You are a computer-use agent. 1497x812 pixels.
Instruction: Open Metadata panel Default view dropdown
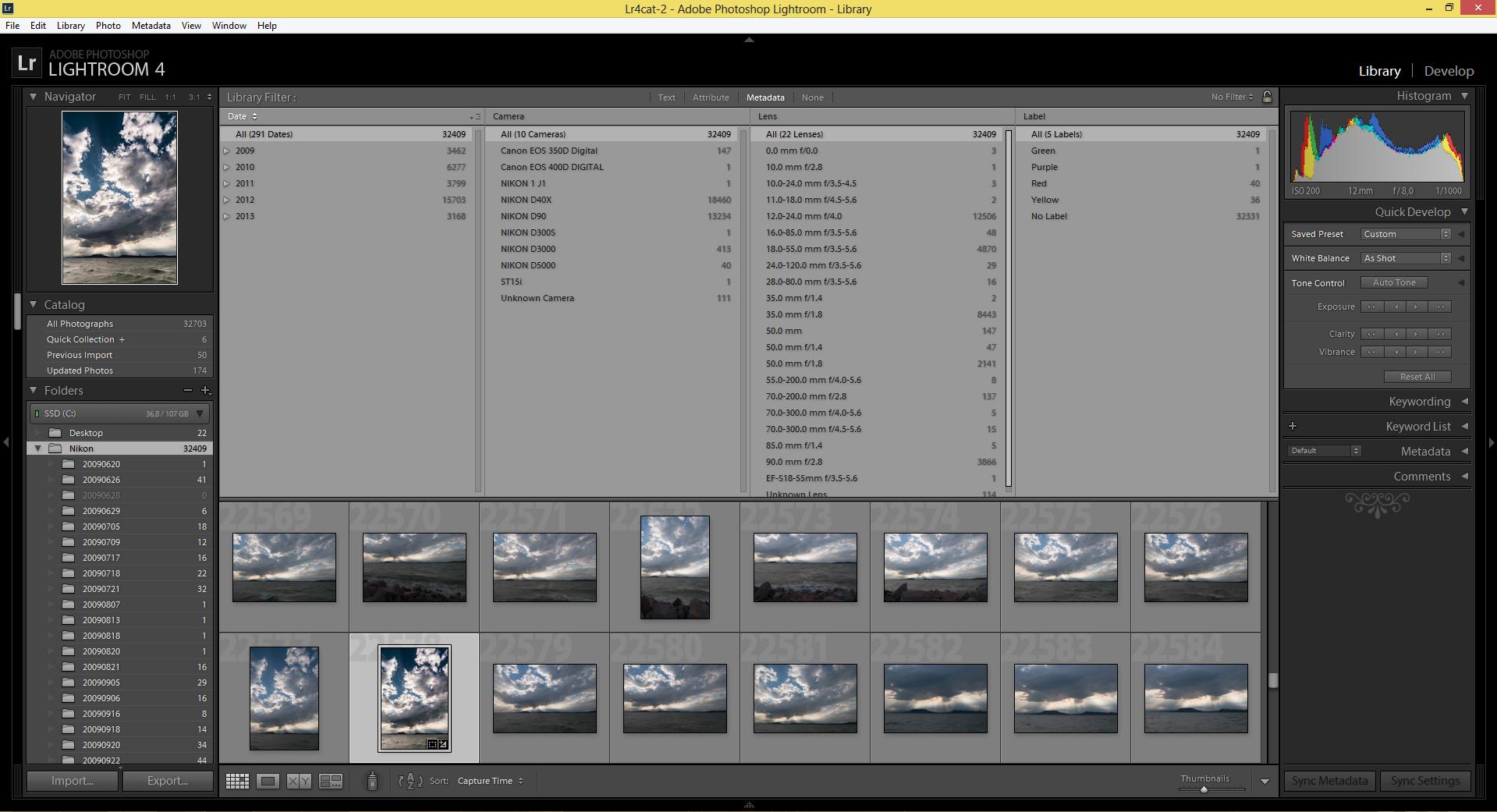pos(1324,451)
